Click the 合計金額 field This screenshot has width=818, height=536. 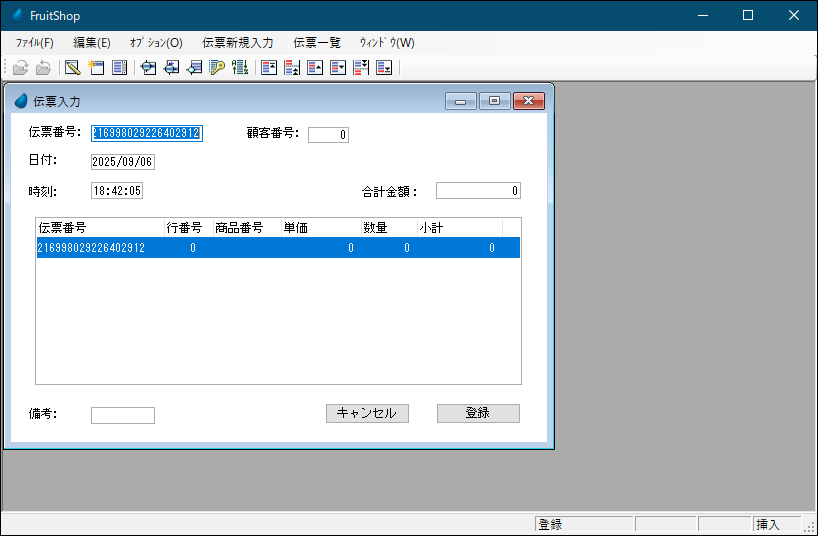coord(478,191)
